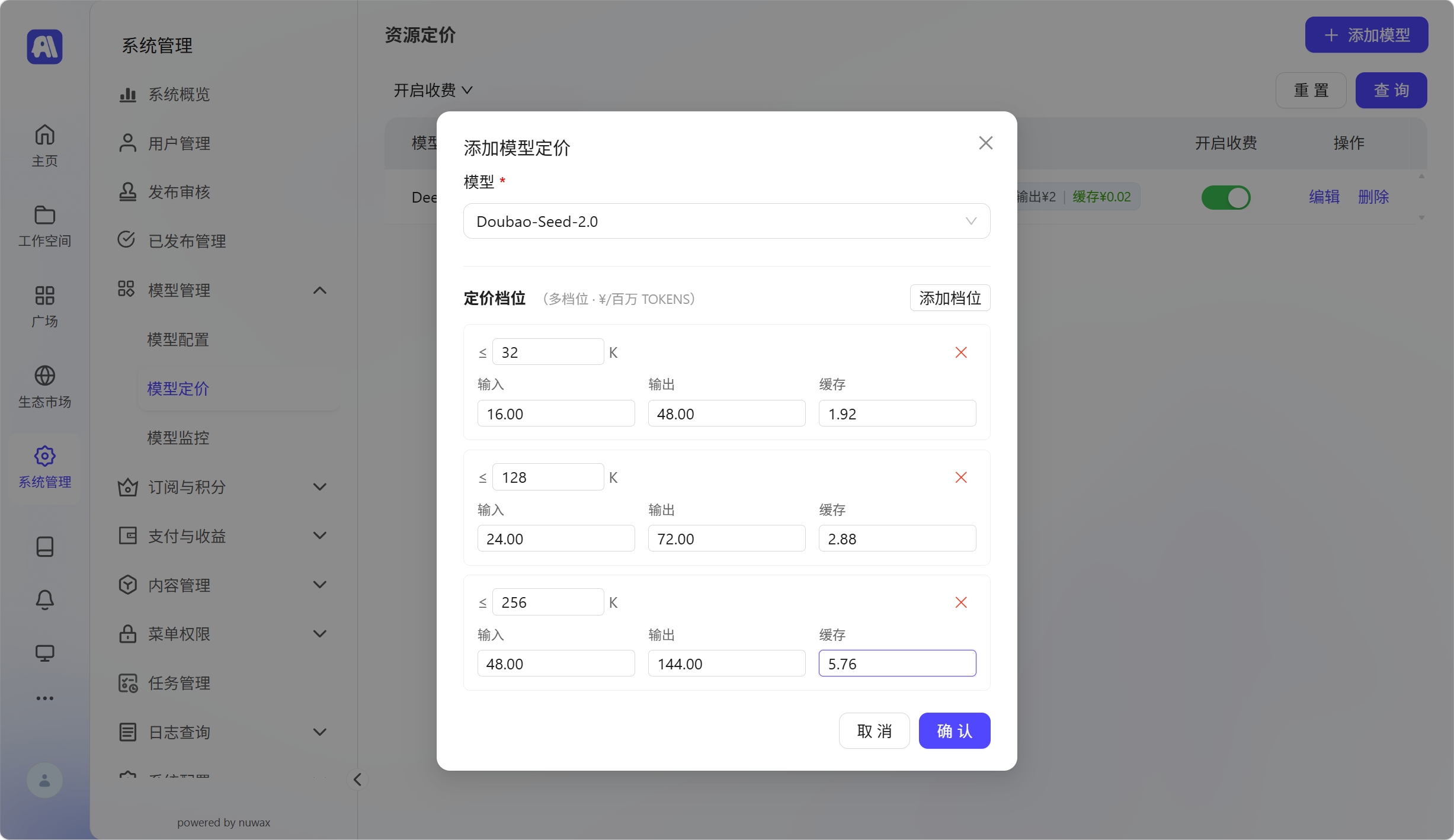
Task: Open the Doubao-Seed-2.0 model dropdown
Action: [726, 221]
